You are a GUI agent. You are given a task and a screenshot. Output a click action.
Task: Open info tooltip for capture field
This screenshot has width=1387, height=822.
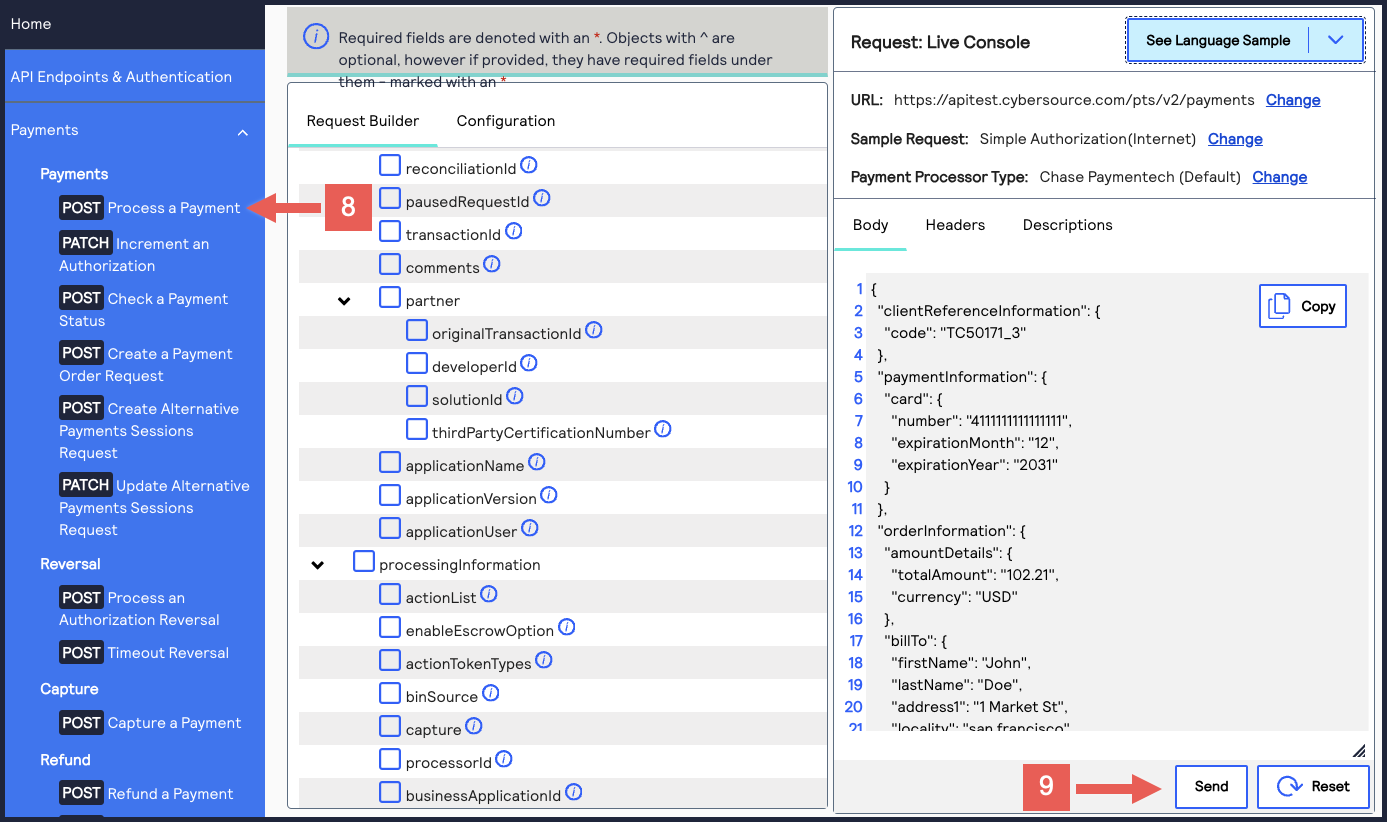(474, 727)
